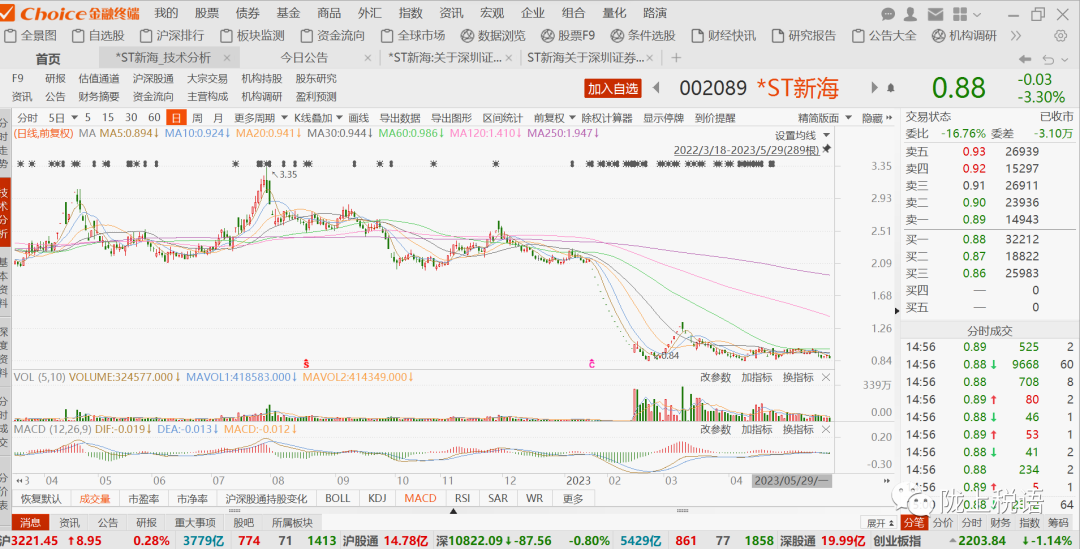Image resolution: width=1080 pixels, height=549 pixels.
Task: Open 数据浏览 toolbar item
Action: pyautogui.click(x=493, y=35)
